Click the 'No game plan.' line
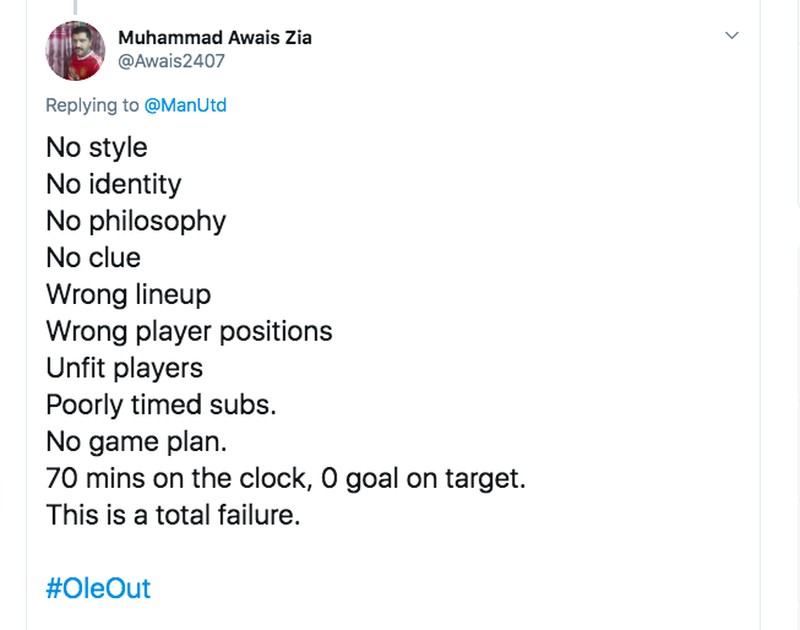This screenshot has height=630, width=800. pos(132,442)
